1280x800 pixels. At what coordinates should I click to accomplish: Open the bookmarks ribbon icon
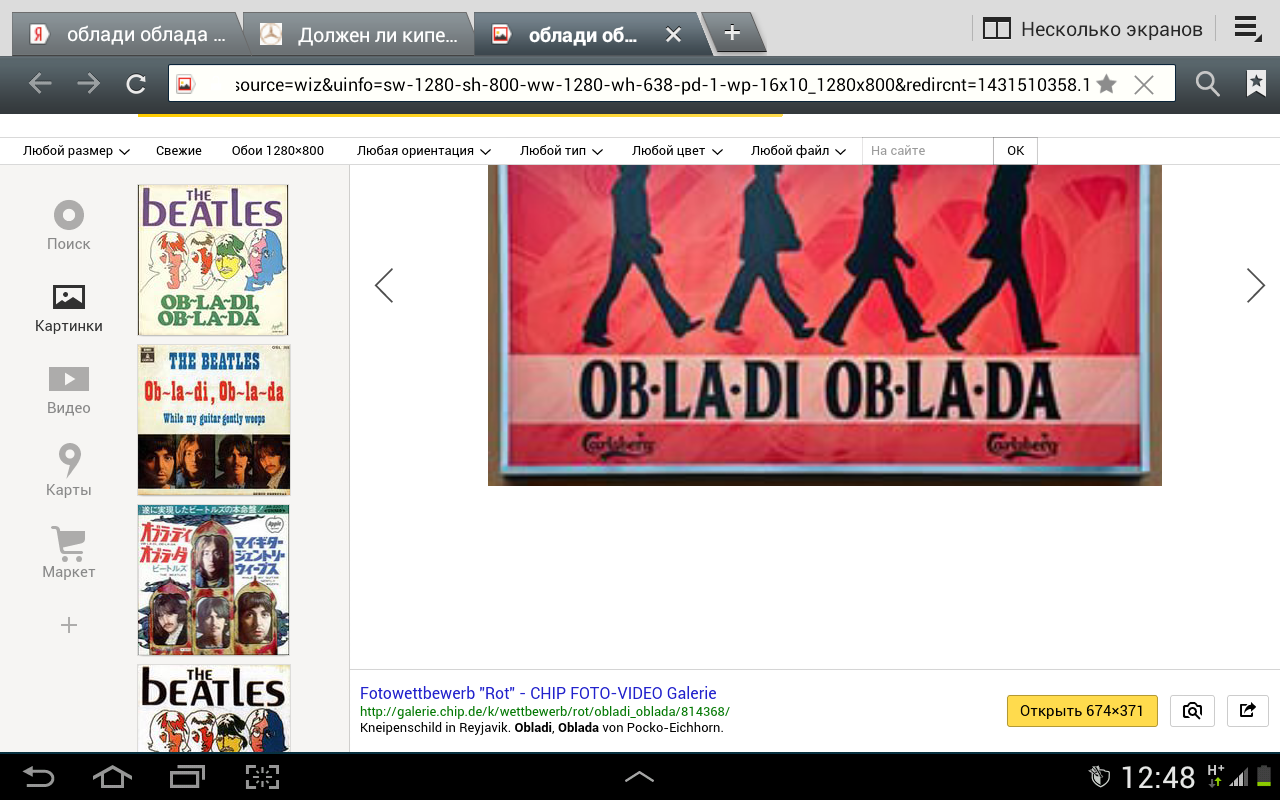(1256, 84)
